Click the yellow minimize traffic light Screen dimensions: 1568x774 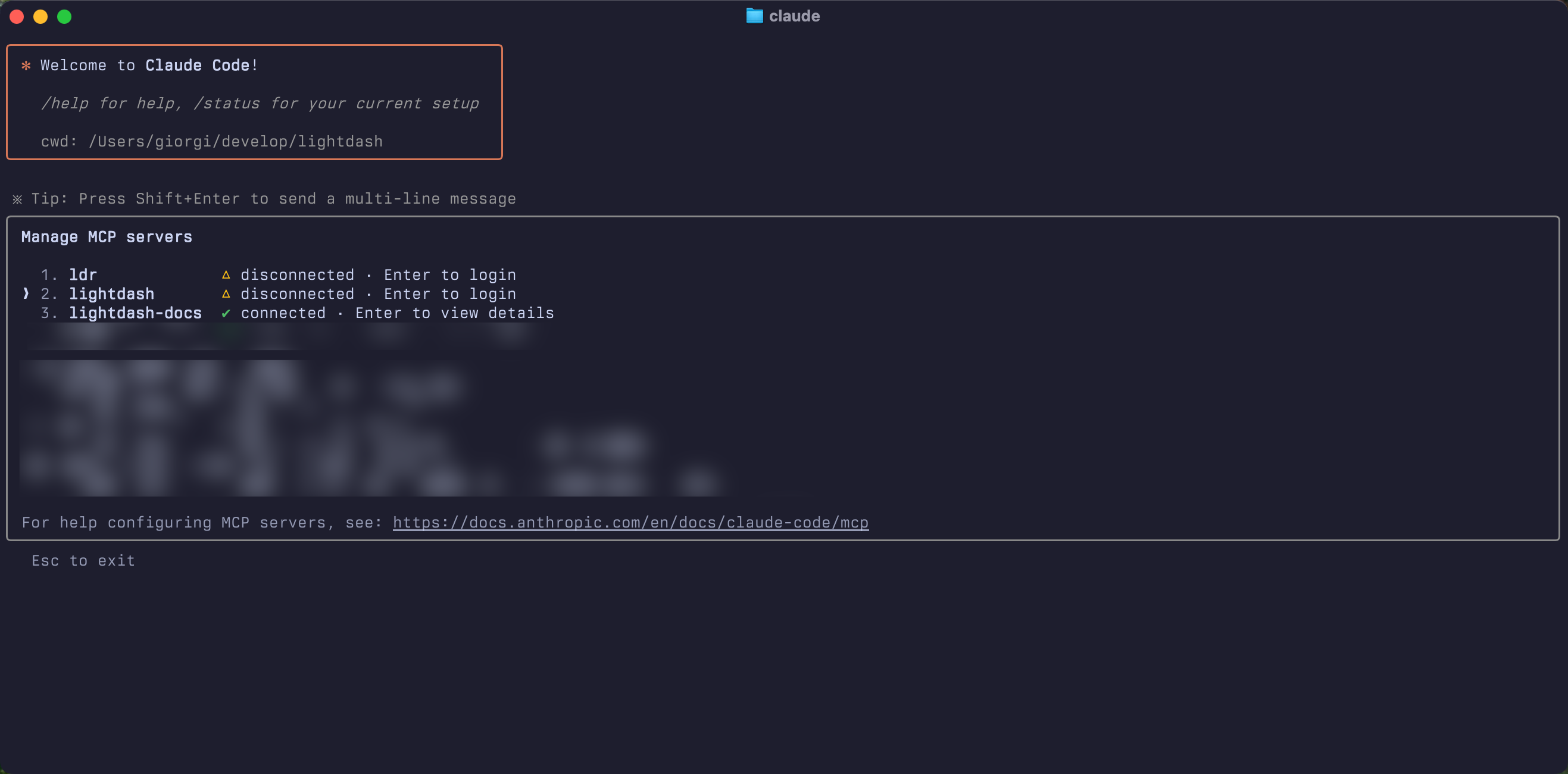(41, 17)
